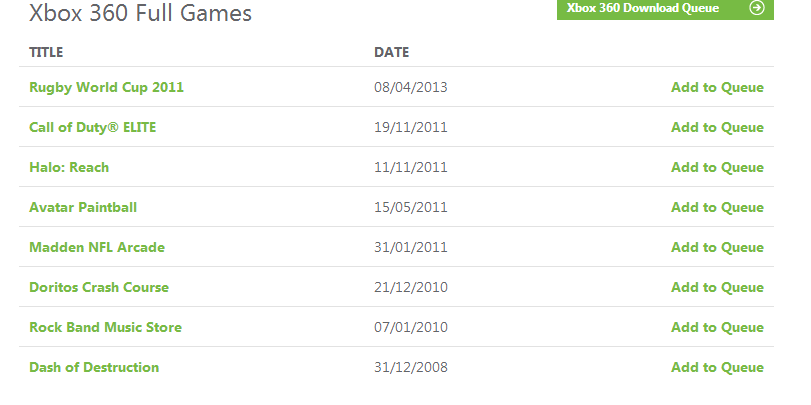Add Madden NFL Arcade to queue
The width and height of the screenshot is (811, 405).
tap(717, 247)
